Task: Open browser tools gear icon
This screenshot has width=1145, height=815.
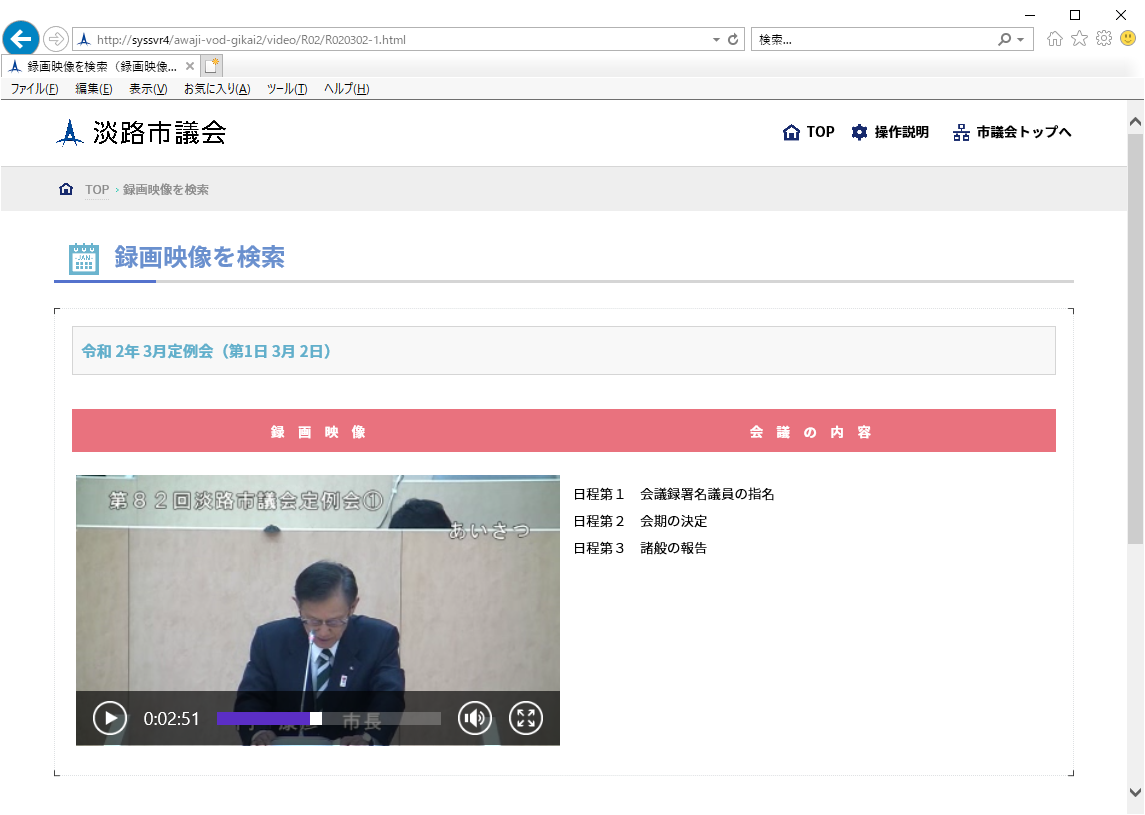Action: tap(1104, 39)
